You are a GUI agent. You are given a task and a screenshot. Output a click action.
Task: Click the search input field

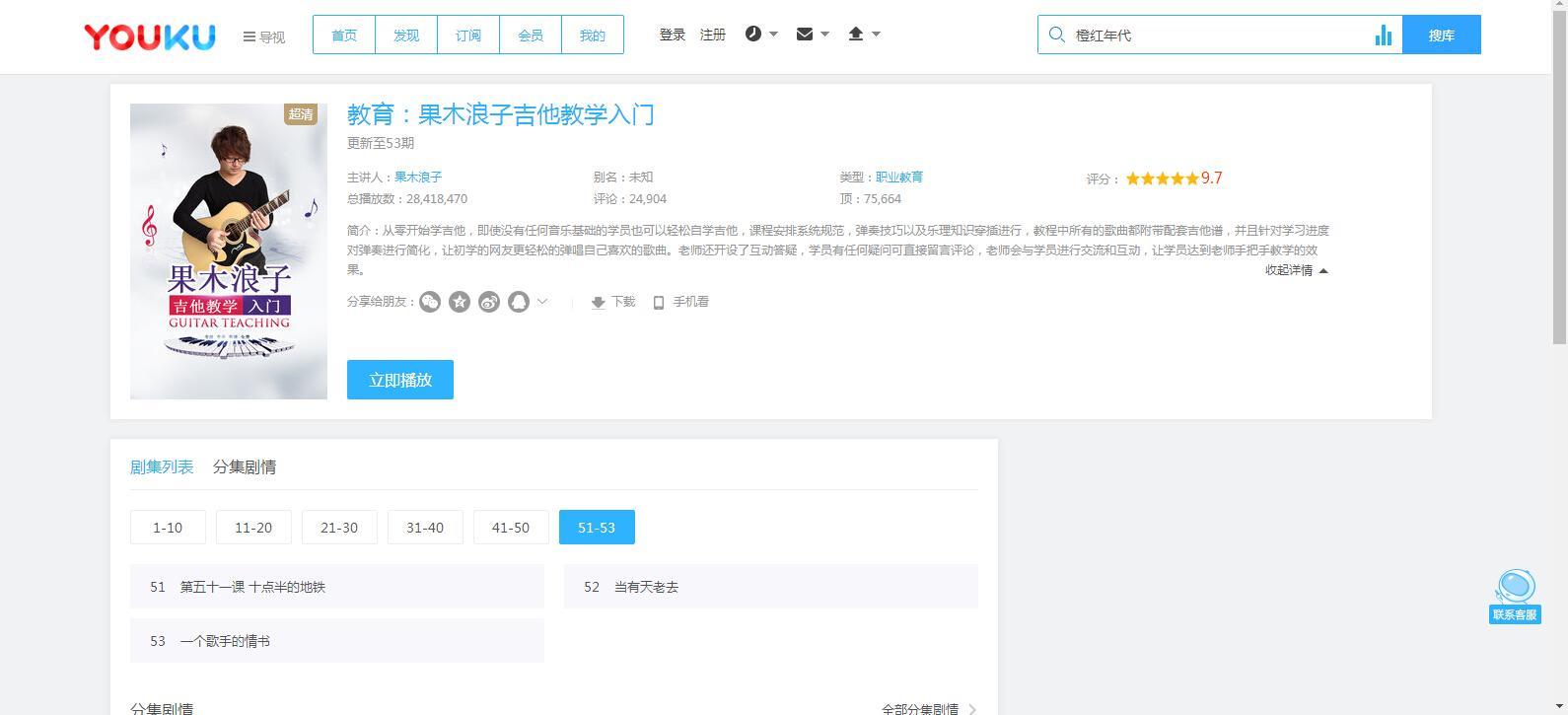point(1218,36)
